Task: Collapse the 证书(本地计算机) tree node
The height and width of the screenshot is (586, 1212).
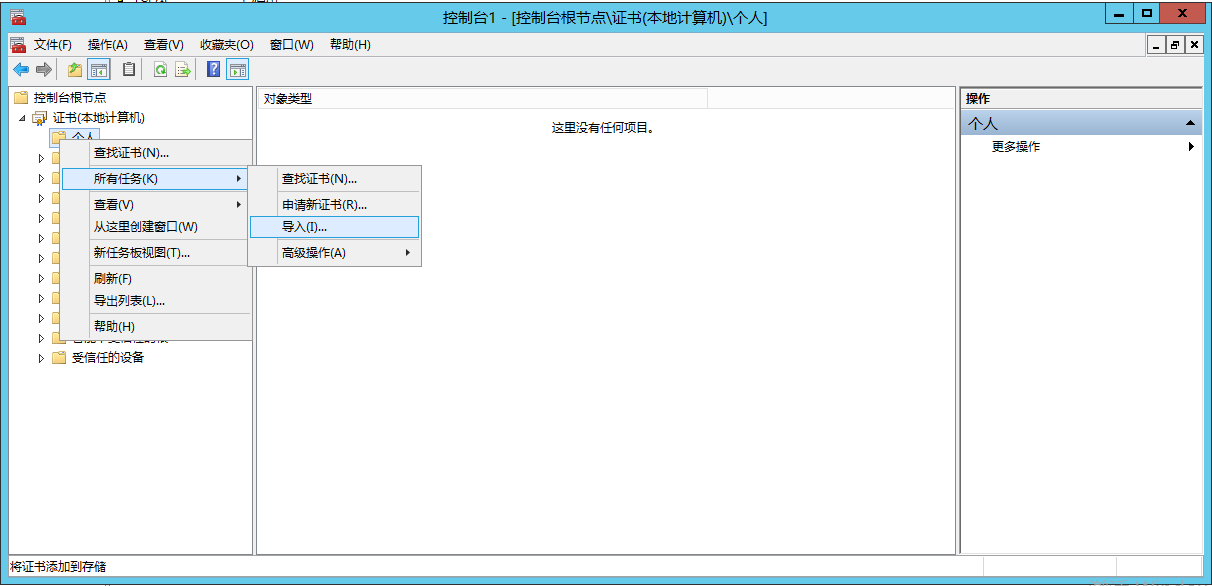Action: coord(22,118)
